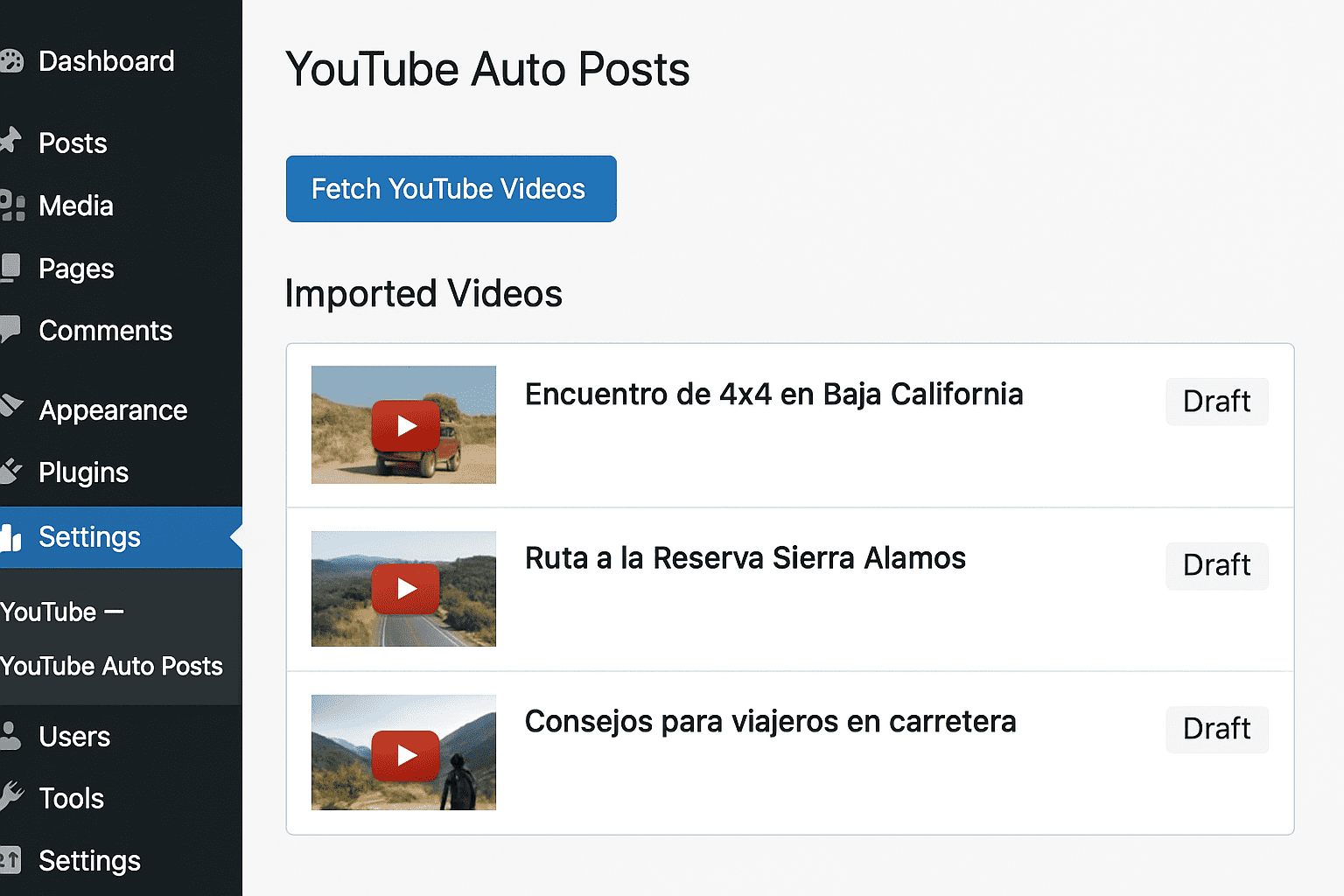Click Draft status for Consejos para viajeros
The image size is (1344, 896).
(x=1216, y=729)
